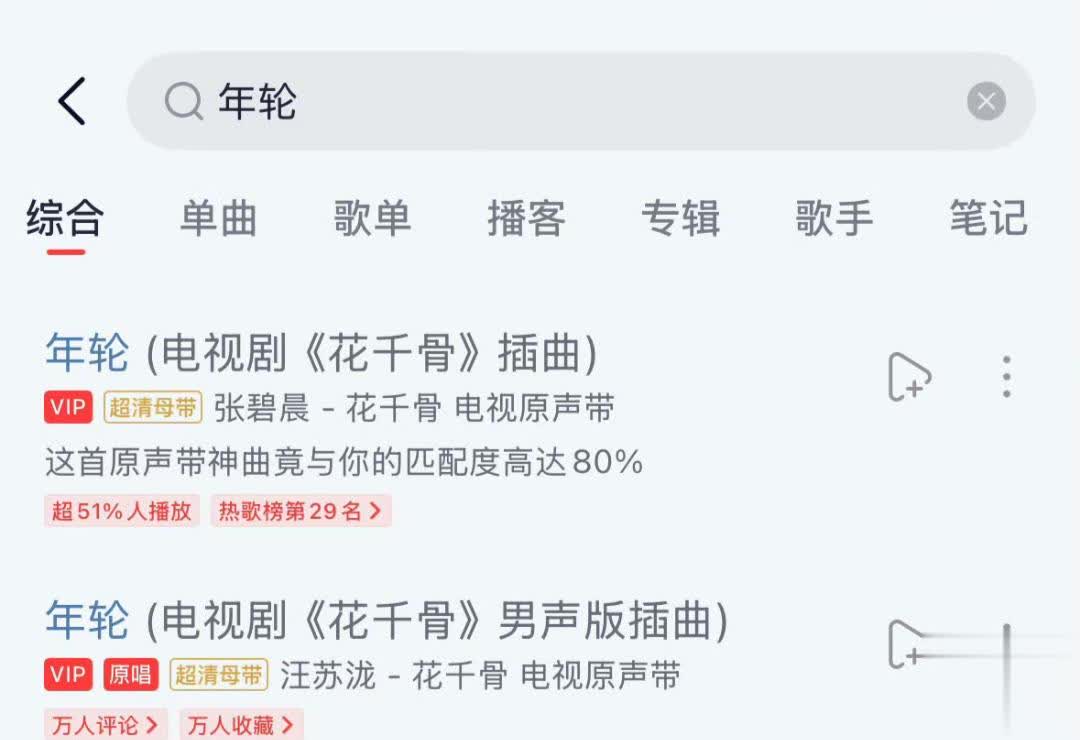Show the 歌手 tab results

(835, 218)
